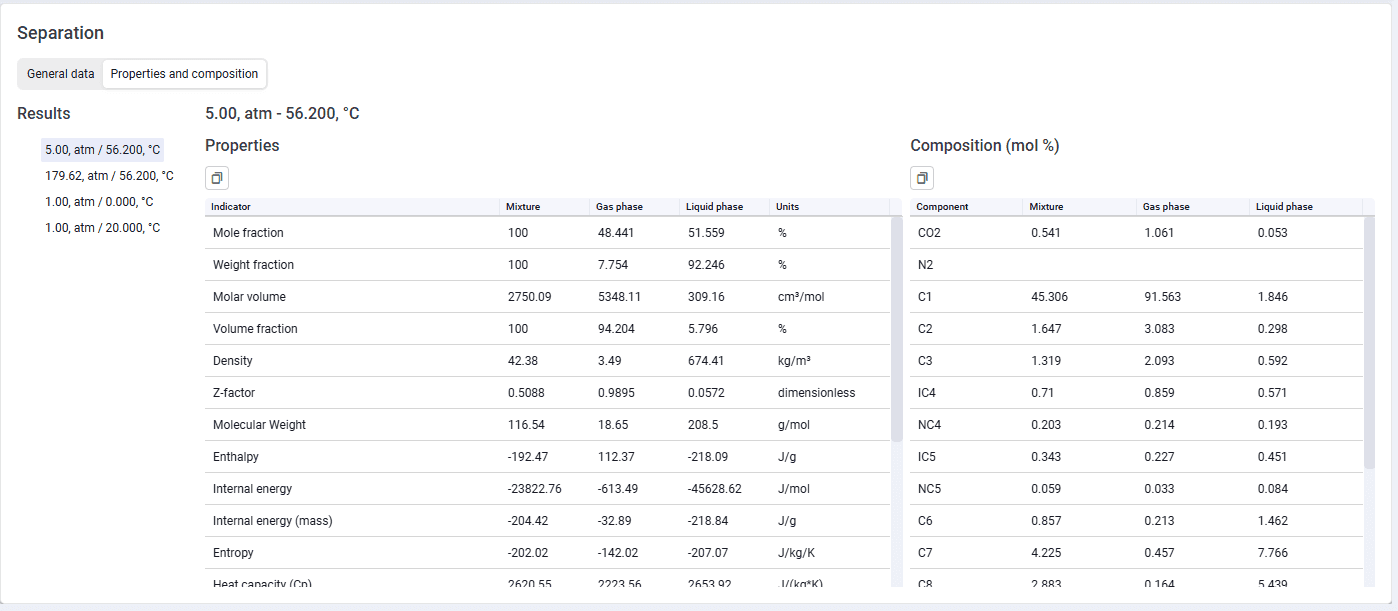This screenshot has width=1398, height=611.
Task: Click the C6 component cell
Action: tap(967, 521)
